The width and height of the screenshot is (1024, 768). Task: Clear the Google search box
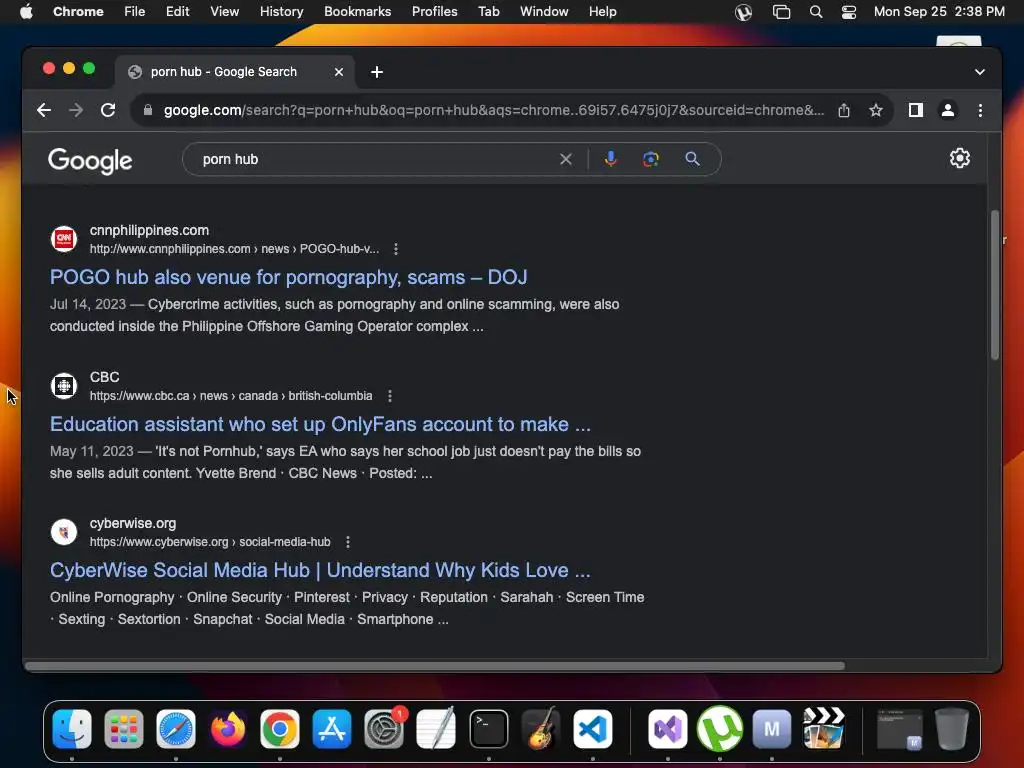(566, 159)
